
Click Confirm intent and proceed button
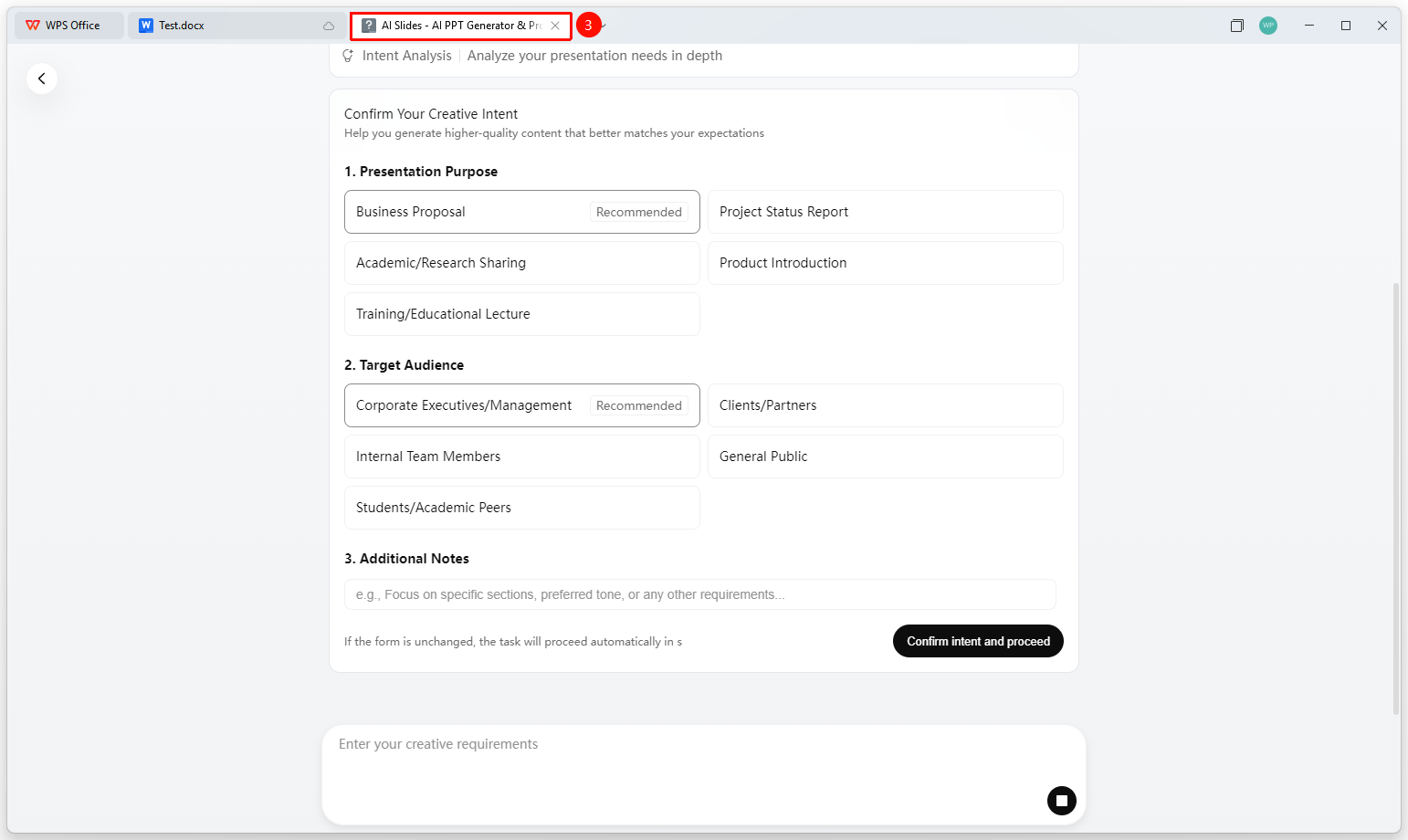(978, 641)
